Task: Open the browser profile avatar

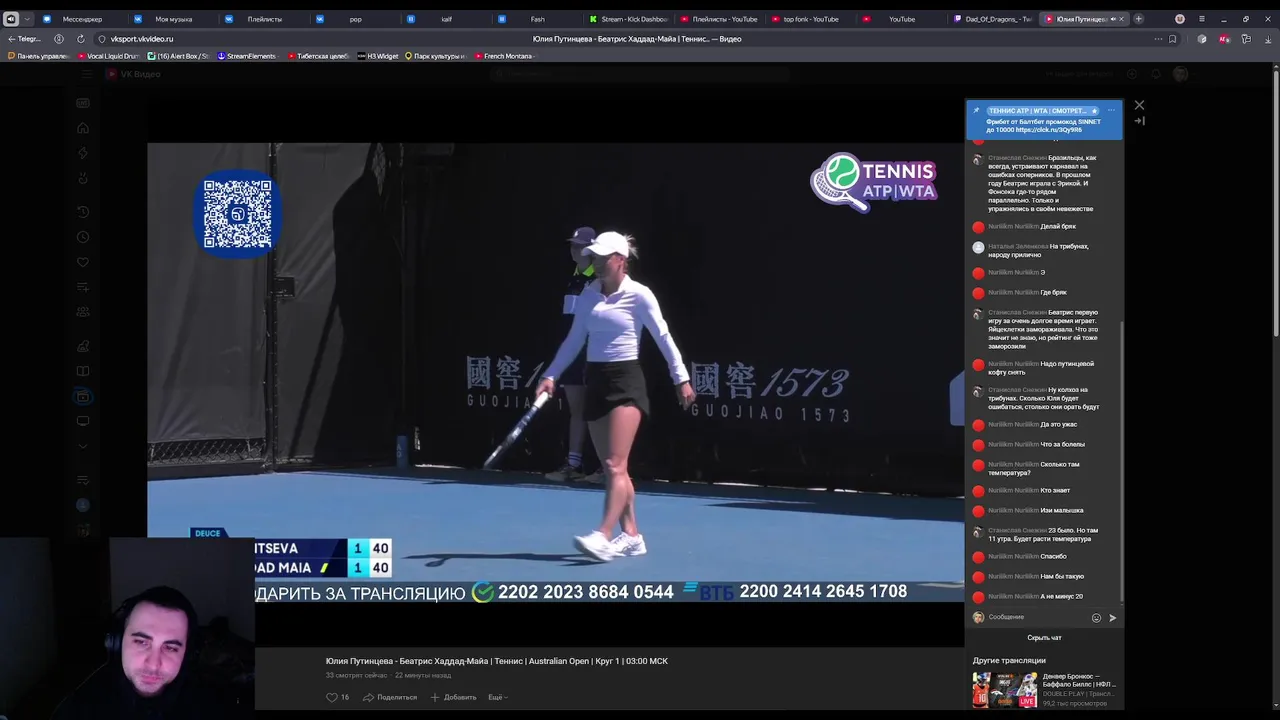Action: [x=1180, y=19]
